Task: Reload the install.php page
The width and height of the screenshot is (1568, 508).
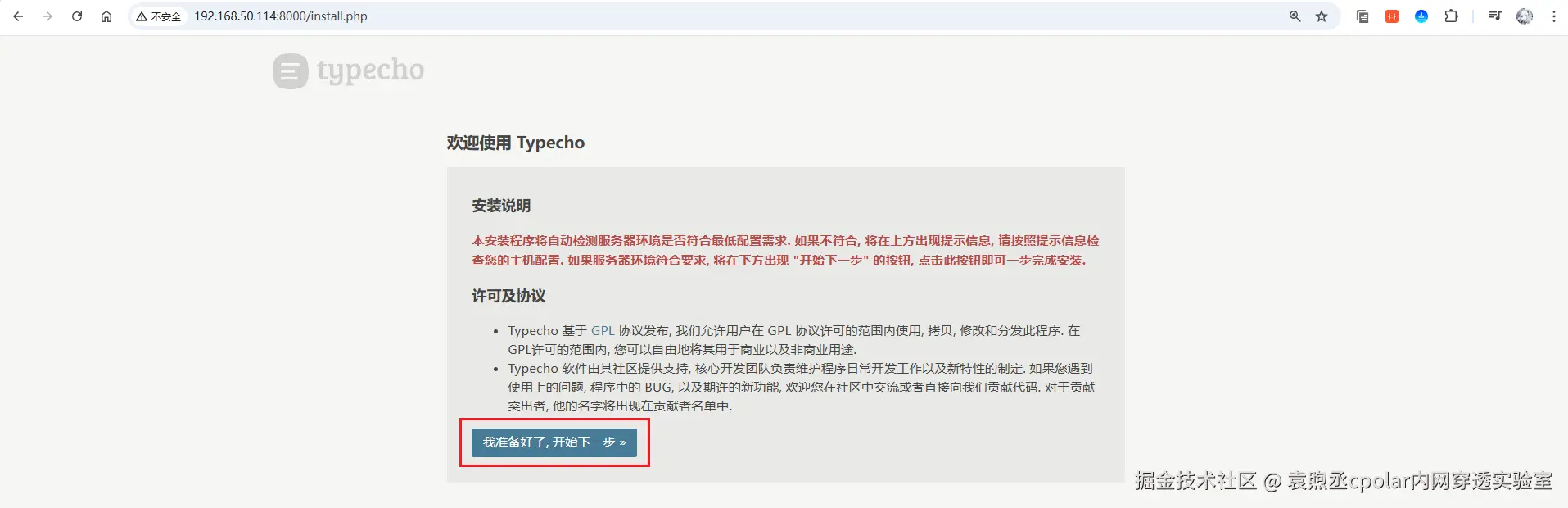Action: point(77,16)
